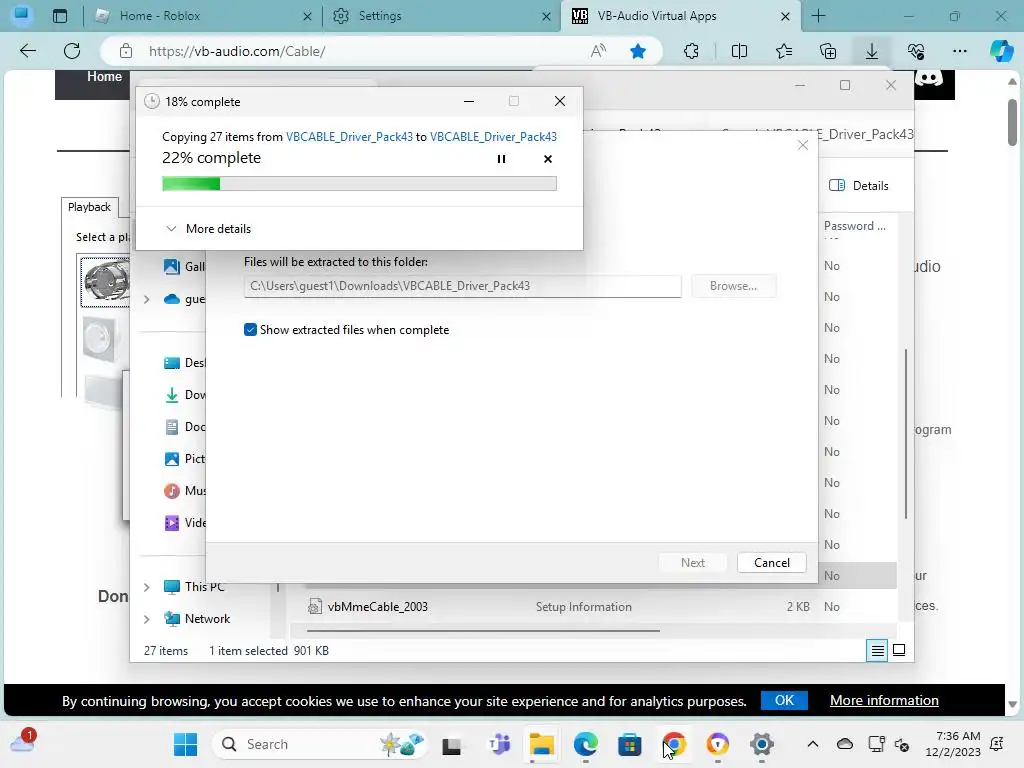Screen dimensions: 1024x768
Task: Open Browser essentials heart icon
Action: pyautogui.click(x=916, y=51)
